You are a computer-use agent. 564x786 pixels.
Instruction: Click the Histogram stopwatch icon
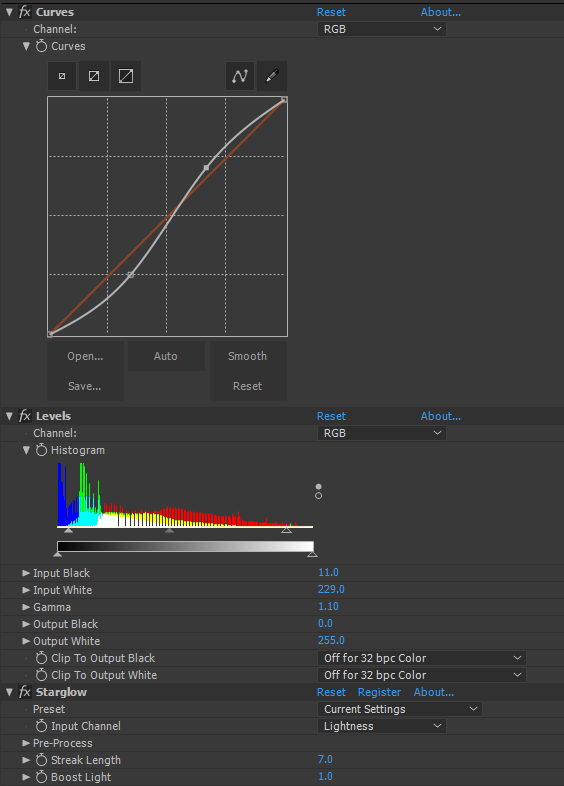point(42,450)
